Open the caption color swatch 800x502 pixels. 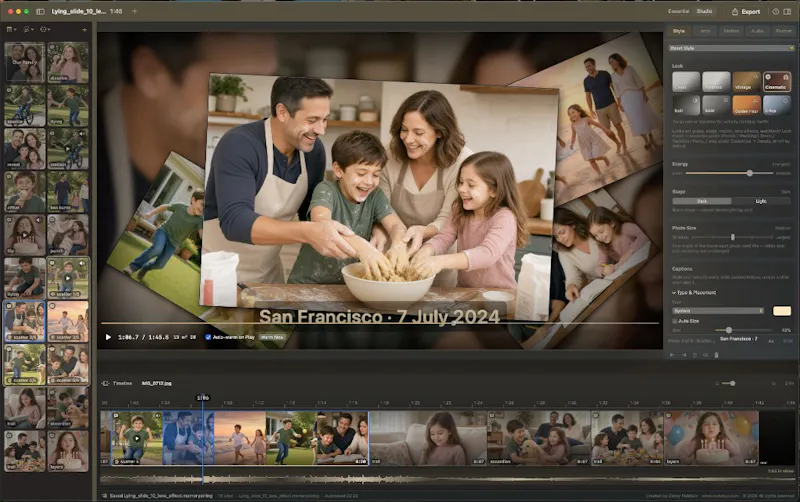click(782, 311)
